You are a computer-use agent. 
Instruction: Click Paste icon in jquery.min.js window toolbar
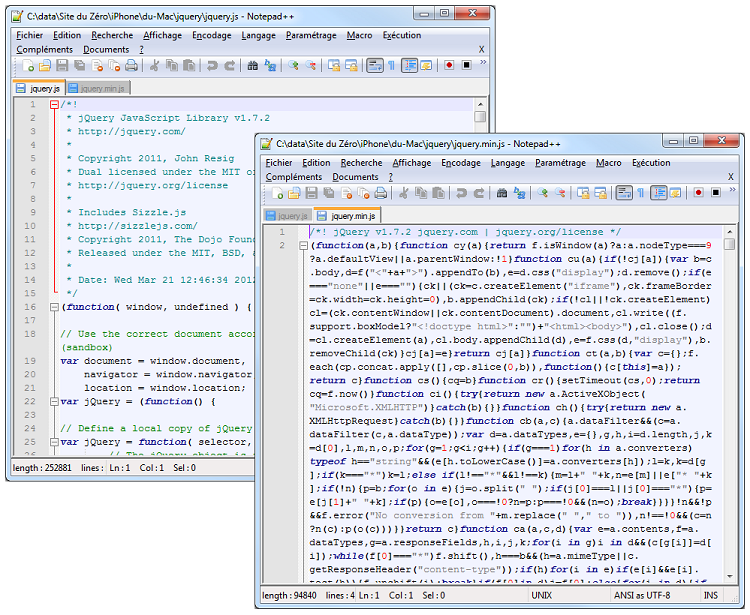pos(438,193)
